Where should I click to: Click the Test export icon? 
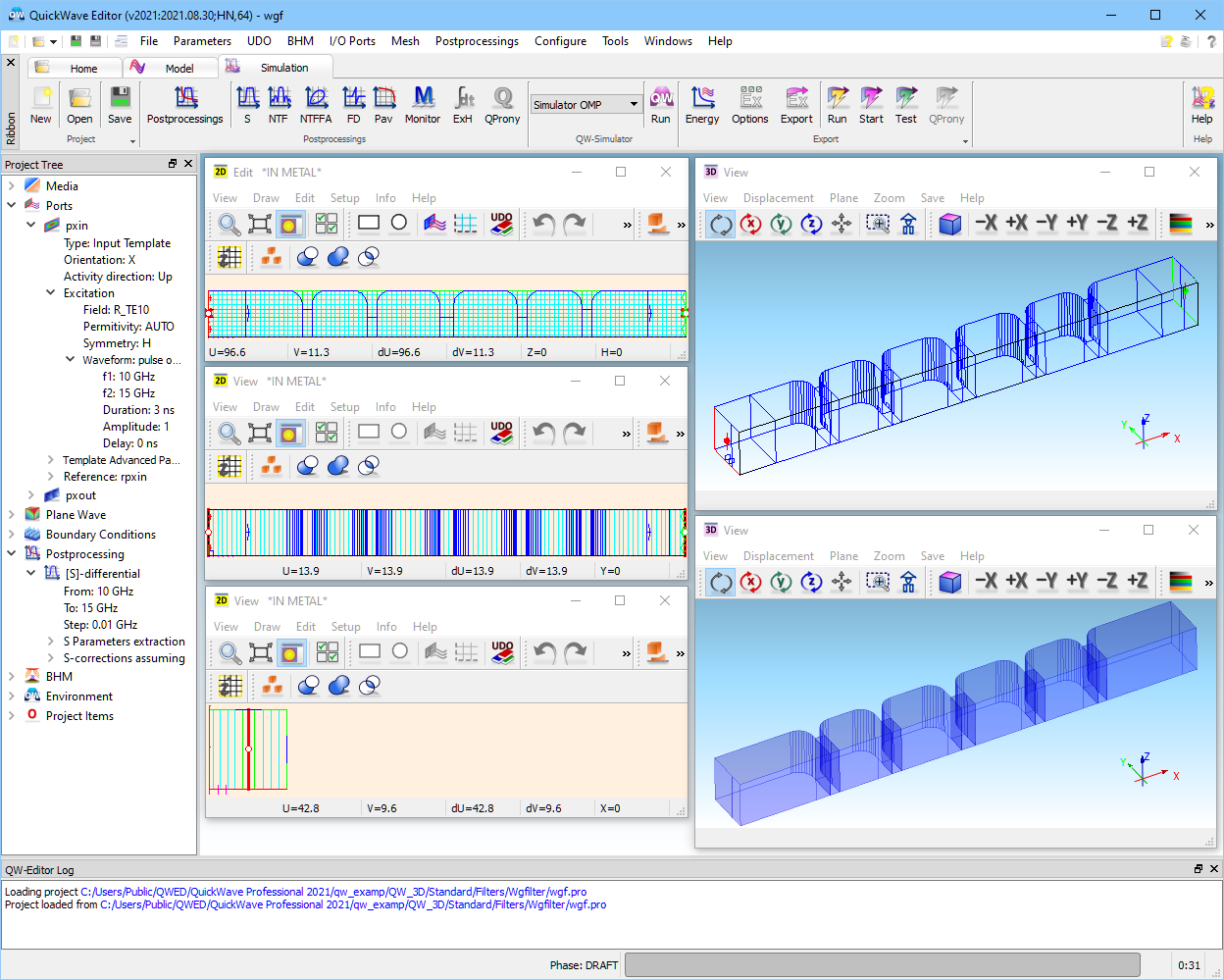coord(906,104)
